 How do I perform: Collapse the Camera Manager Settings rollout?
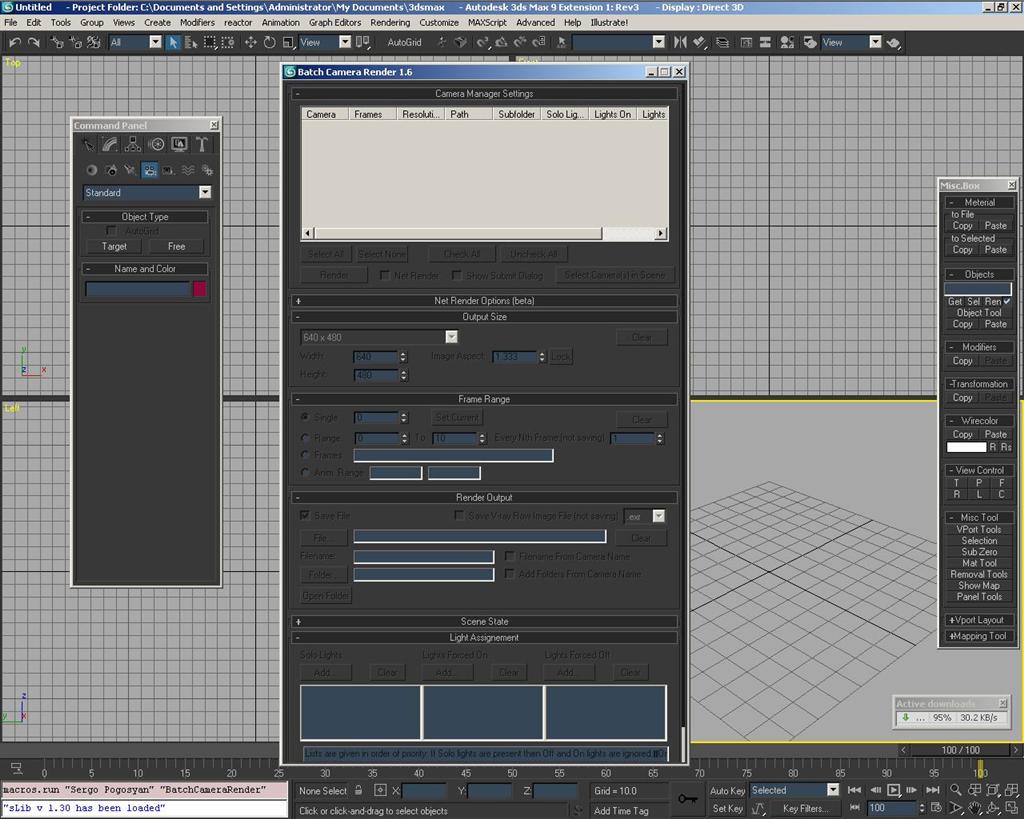point(484,93)
